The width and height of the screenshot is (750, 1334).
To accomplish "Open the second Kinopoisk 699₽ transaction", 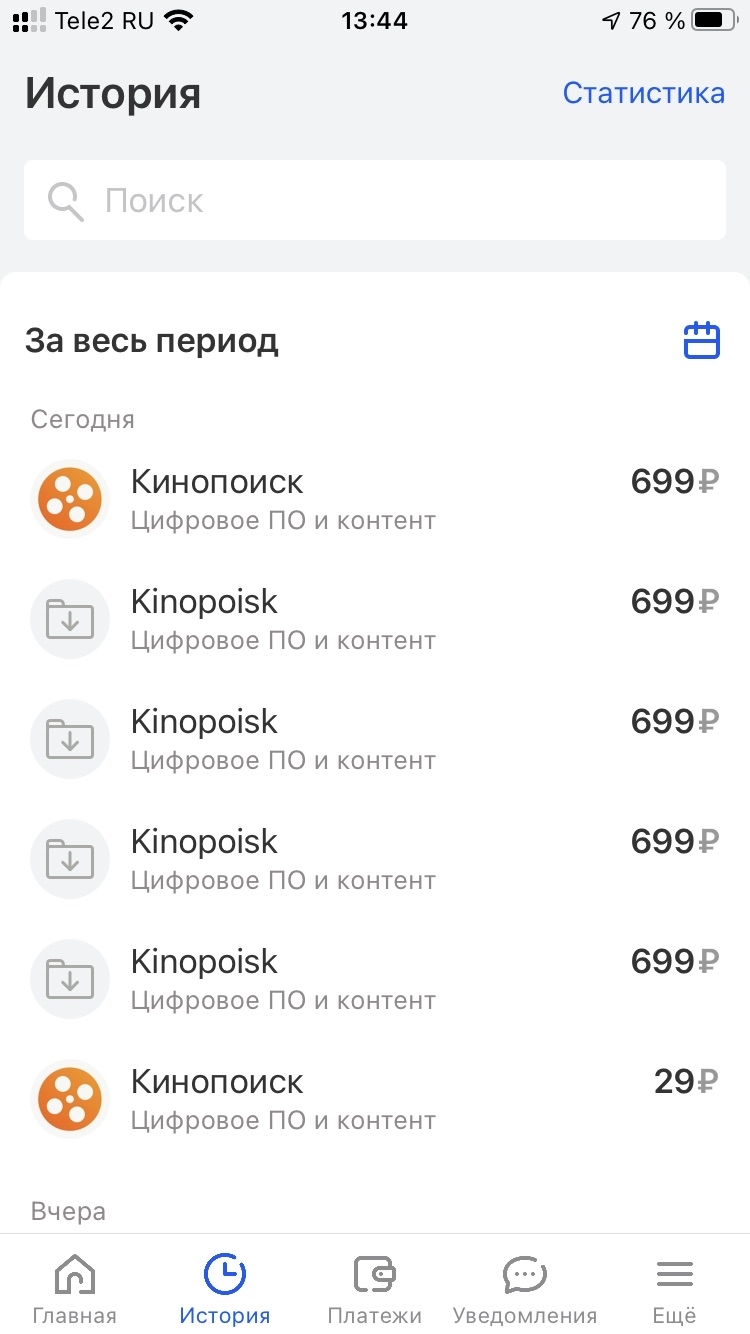I will pyautogui.click(x=375, y=739).
